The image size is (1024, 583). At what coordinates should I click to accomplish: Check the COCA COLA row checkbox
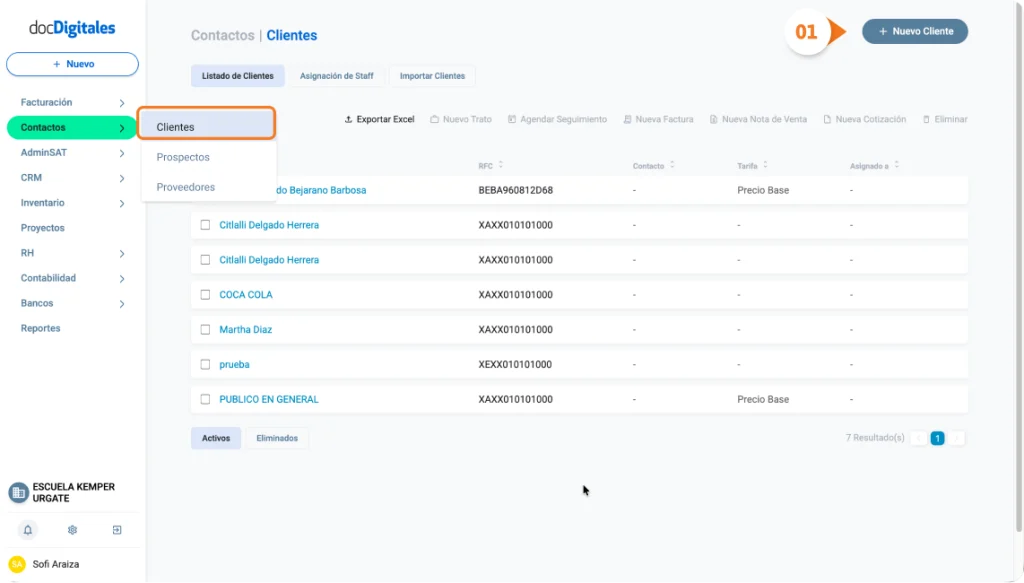[205, 294]
